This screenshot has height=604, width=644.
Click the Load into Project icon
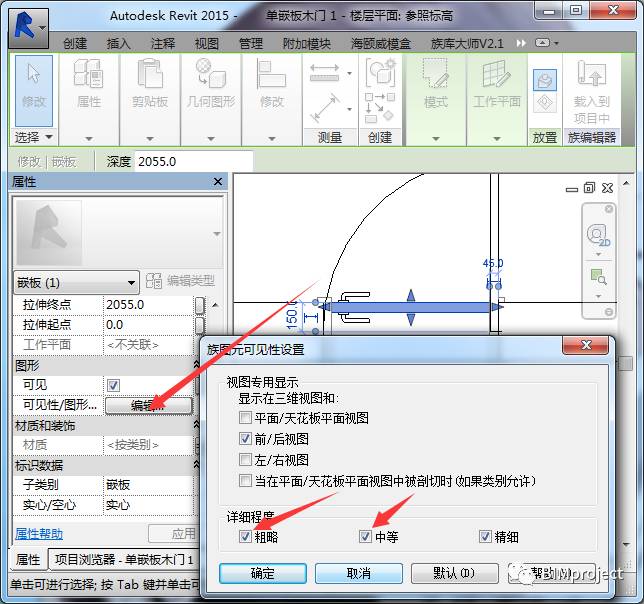click(x=591, y=73)
